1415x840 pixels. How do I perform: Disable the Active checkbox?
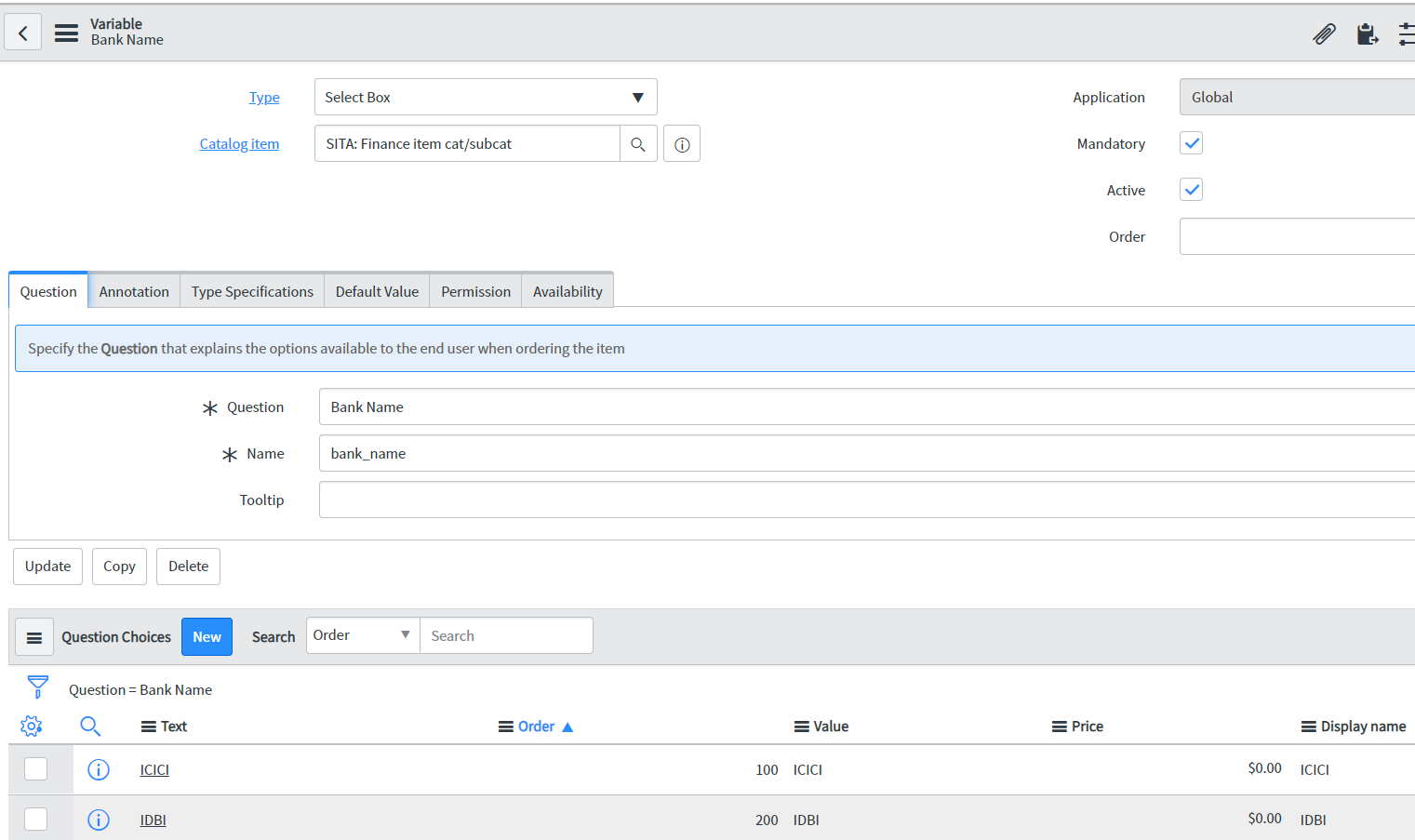1191,189
